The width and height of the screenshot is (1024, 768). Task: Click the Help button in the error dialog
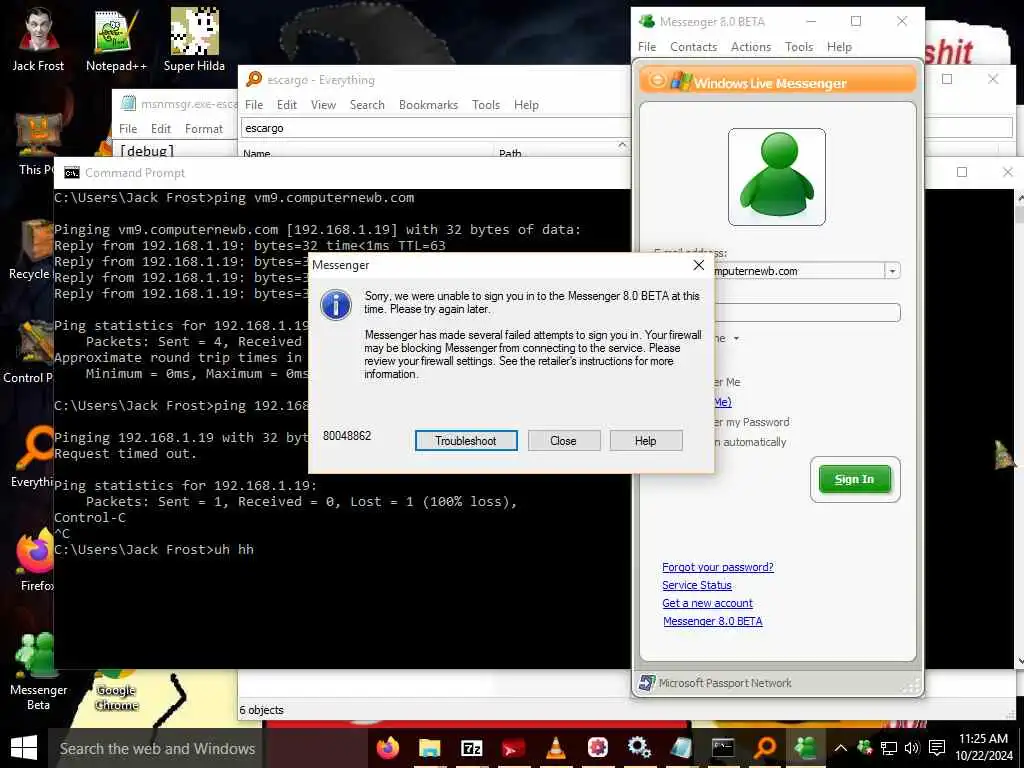pyautogui.click(x=645, y=441)
